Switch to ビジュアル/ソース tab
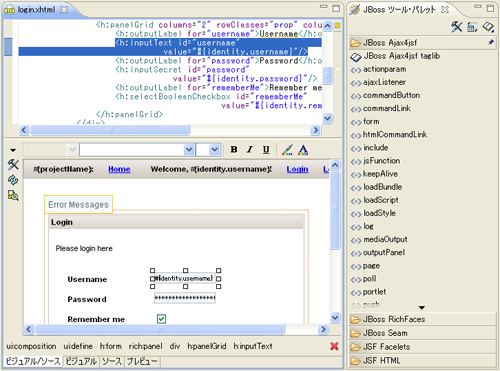This screenshot has height=371, width=500. pos(33,361)
